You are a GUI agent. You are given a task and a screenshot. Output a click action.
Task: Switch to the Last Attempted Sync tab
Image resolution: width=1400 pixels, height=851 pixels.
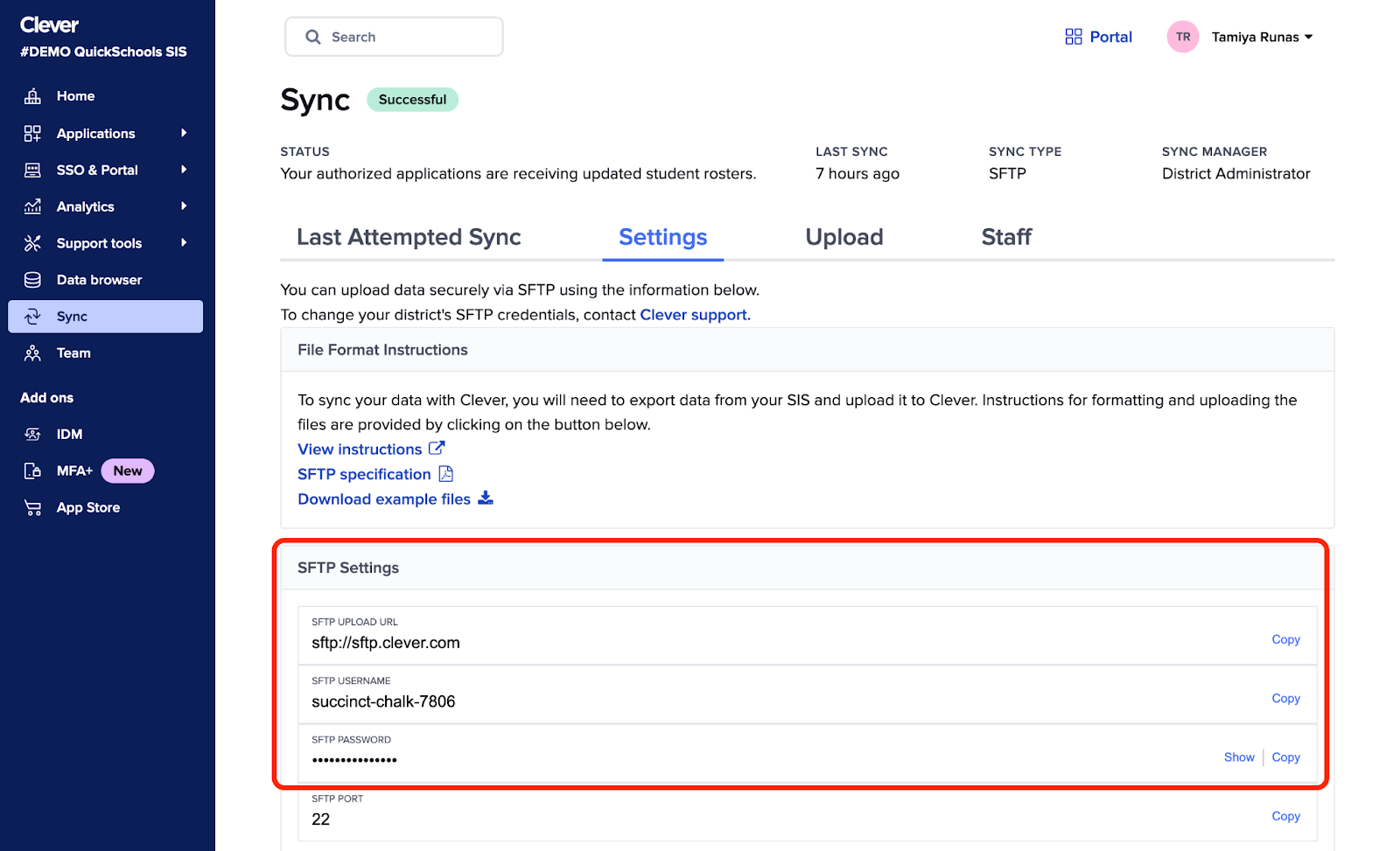pyautogui.click(x=409, y=237)
